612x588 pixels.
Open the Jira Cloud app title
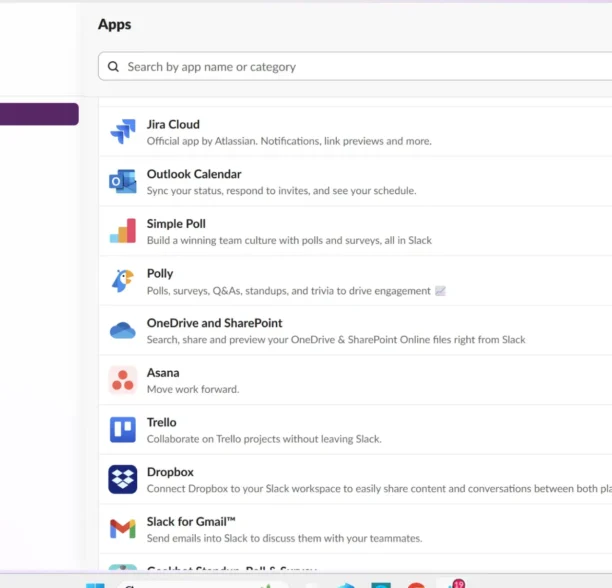point(173,124)
